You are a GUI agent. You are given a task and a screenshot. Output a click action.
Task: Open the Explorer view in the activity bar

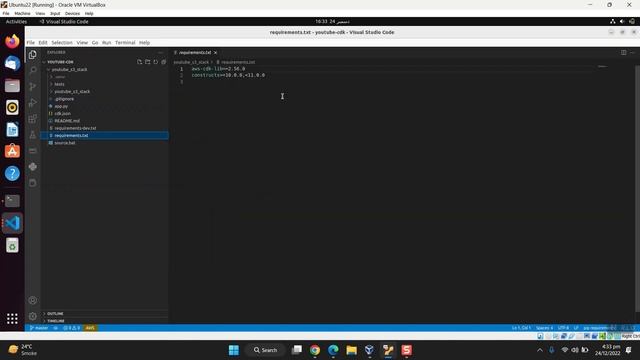tap(33, 55)
